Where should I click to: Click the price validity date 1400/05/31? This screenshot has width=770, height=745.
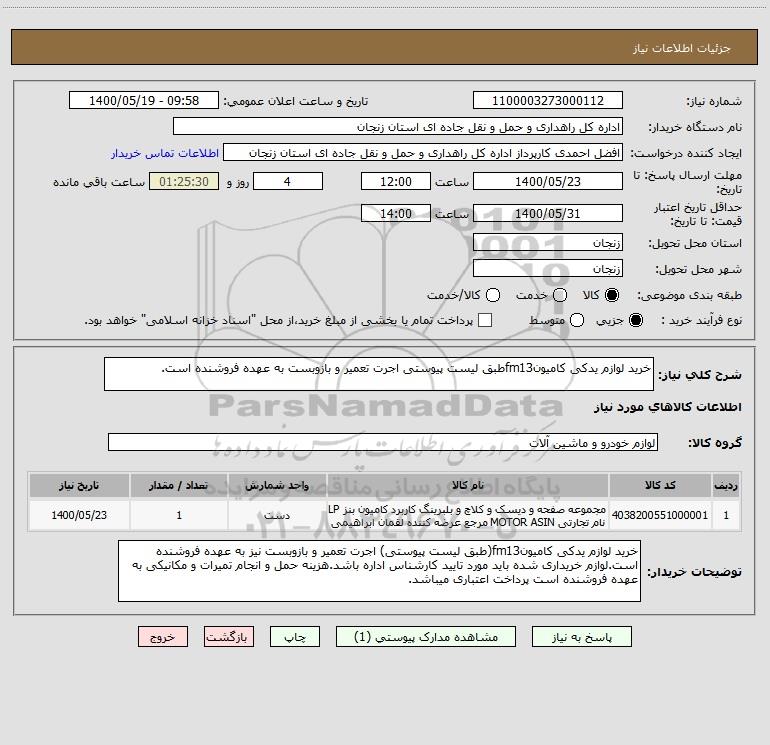548,214
